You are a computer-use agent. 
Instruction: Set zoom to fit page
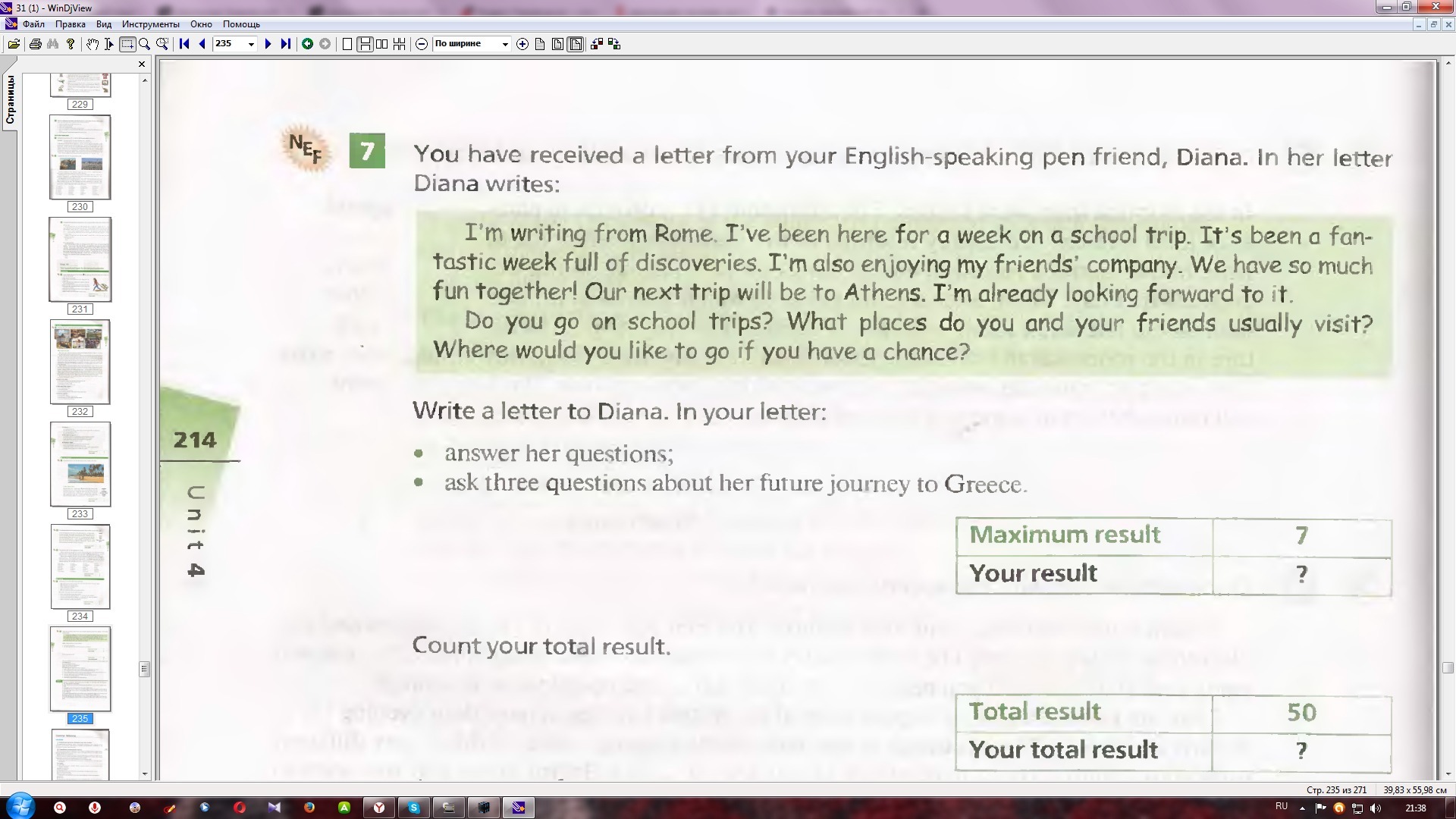[557, 44]
